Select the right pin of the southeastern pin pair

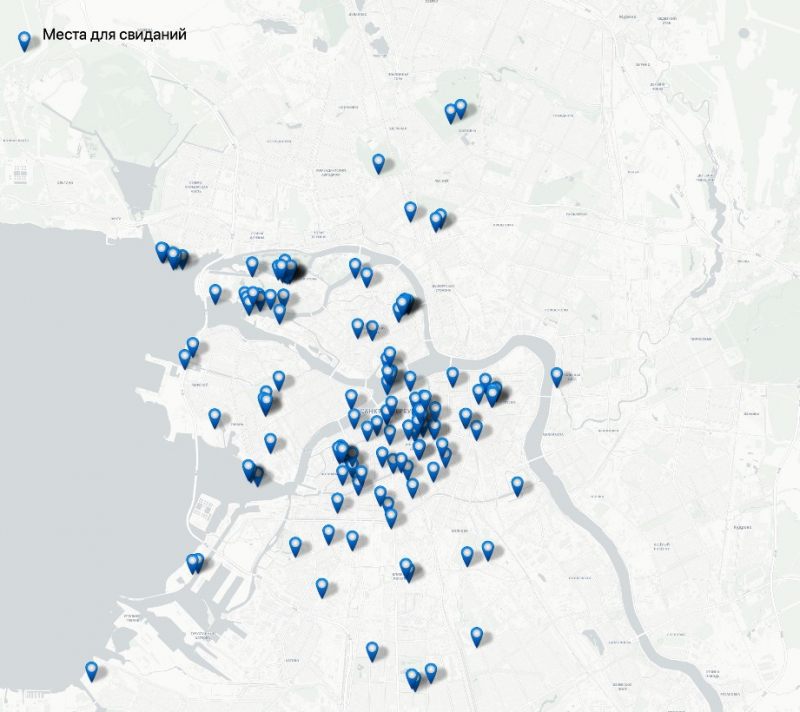coord(488,549)
